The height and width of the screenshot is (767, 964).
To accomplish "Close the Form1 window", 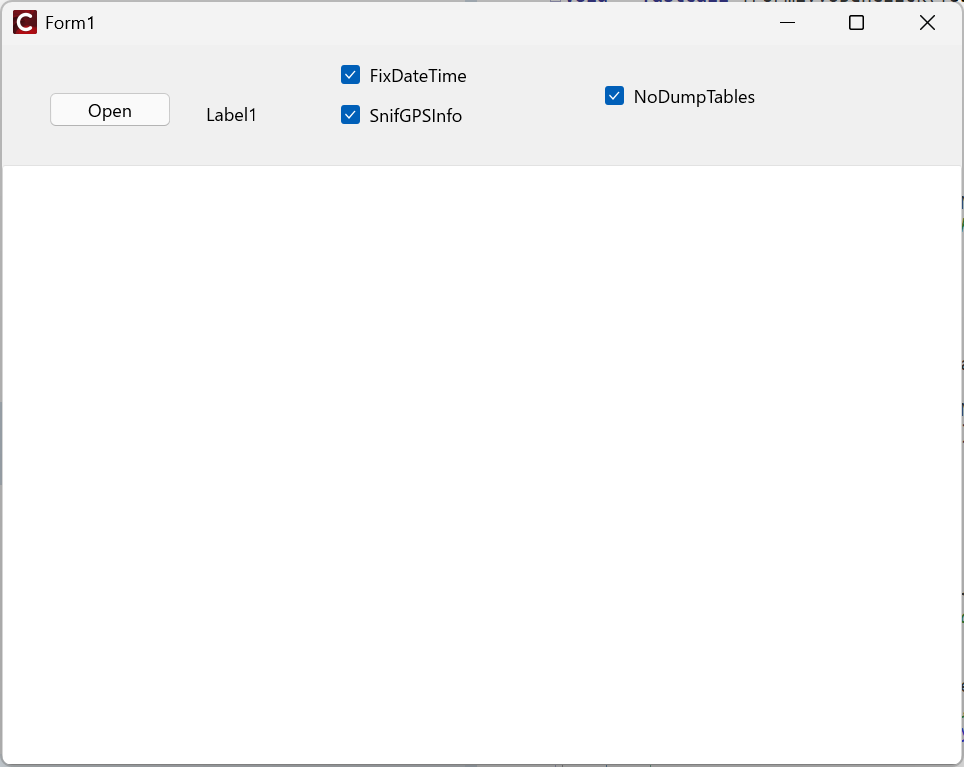I will pyautogui.click(x=927, y=23).
